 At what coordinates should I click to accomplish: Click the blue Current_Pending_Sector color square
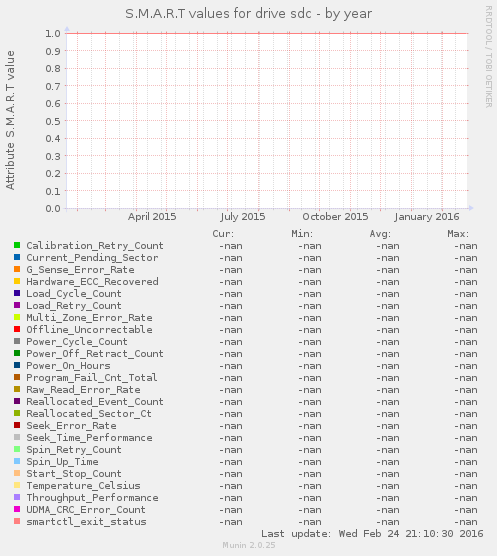[x=17, y=257]
